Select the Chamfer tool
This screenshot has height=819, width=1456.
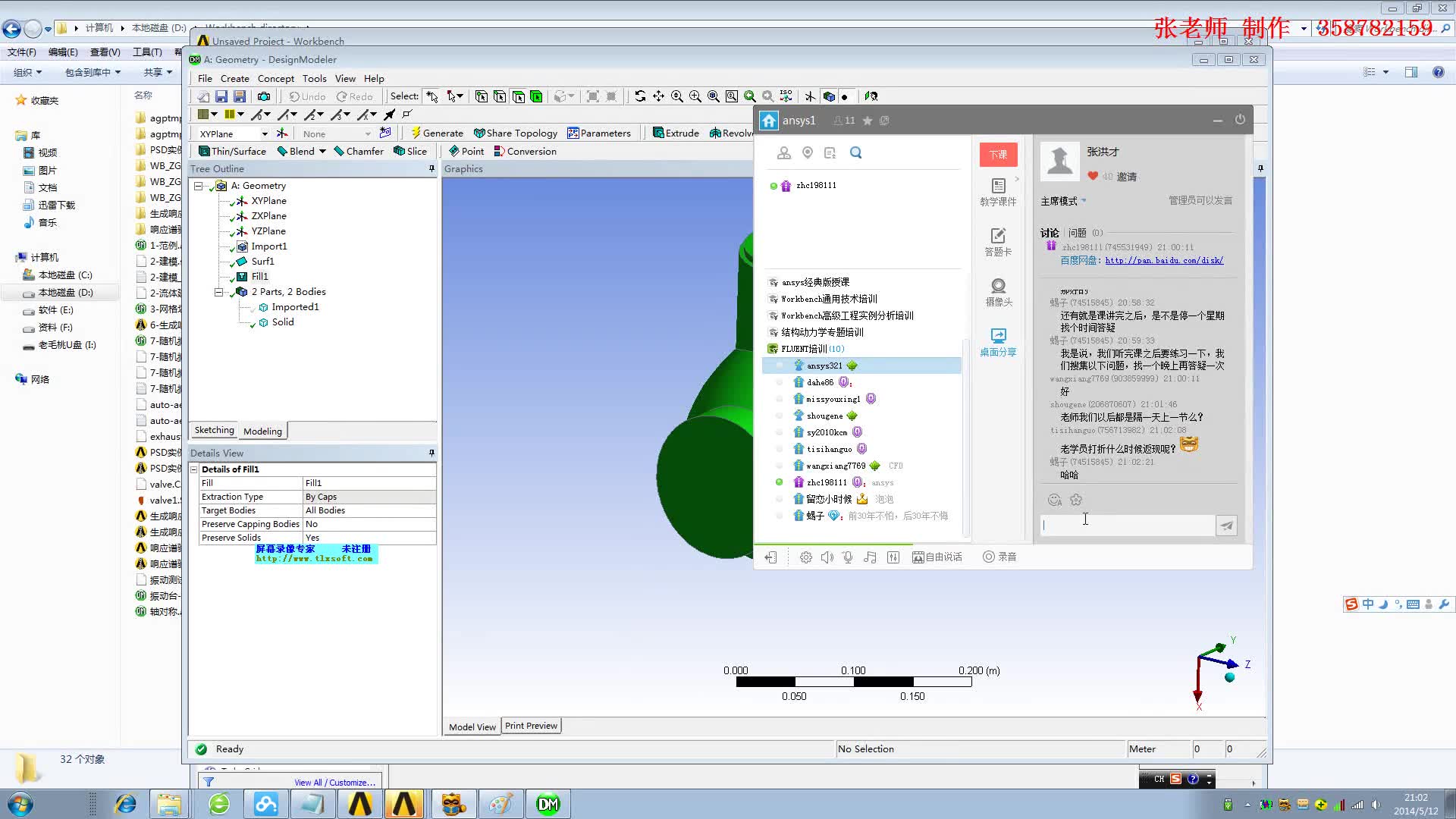359,151
